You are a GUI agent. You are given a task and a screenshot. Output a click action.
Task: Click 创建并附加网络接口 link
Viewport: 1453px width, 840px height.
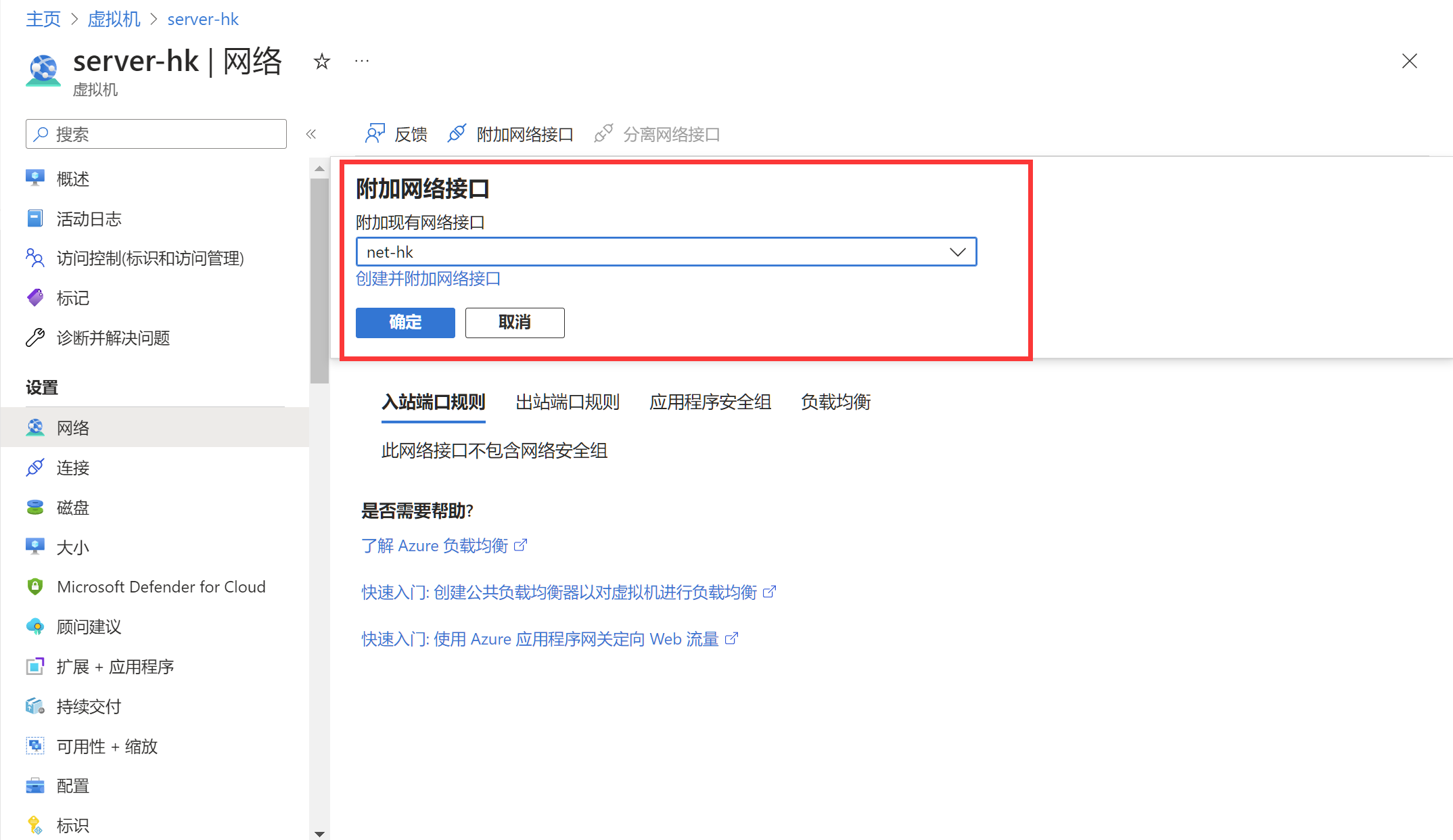pos(428,279)
